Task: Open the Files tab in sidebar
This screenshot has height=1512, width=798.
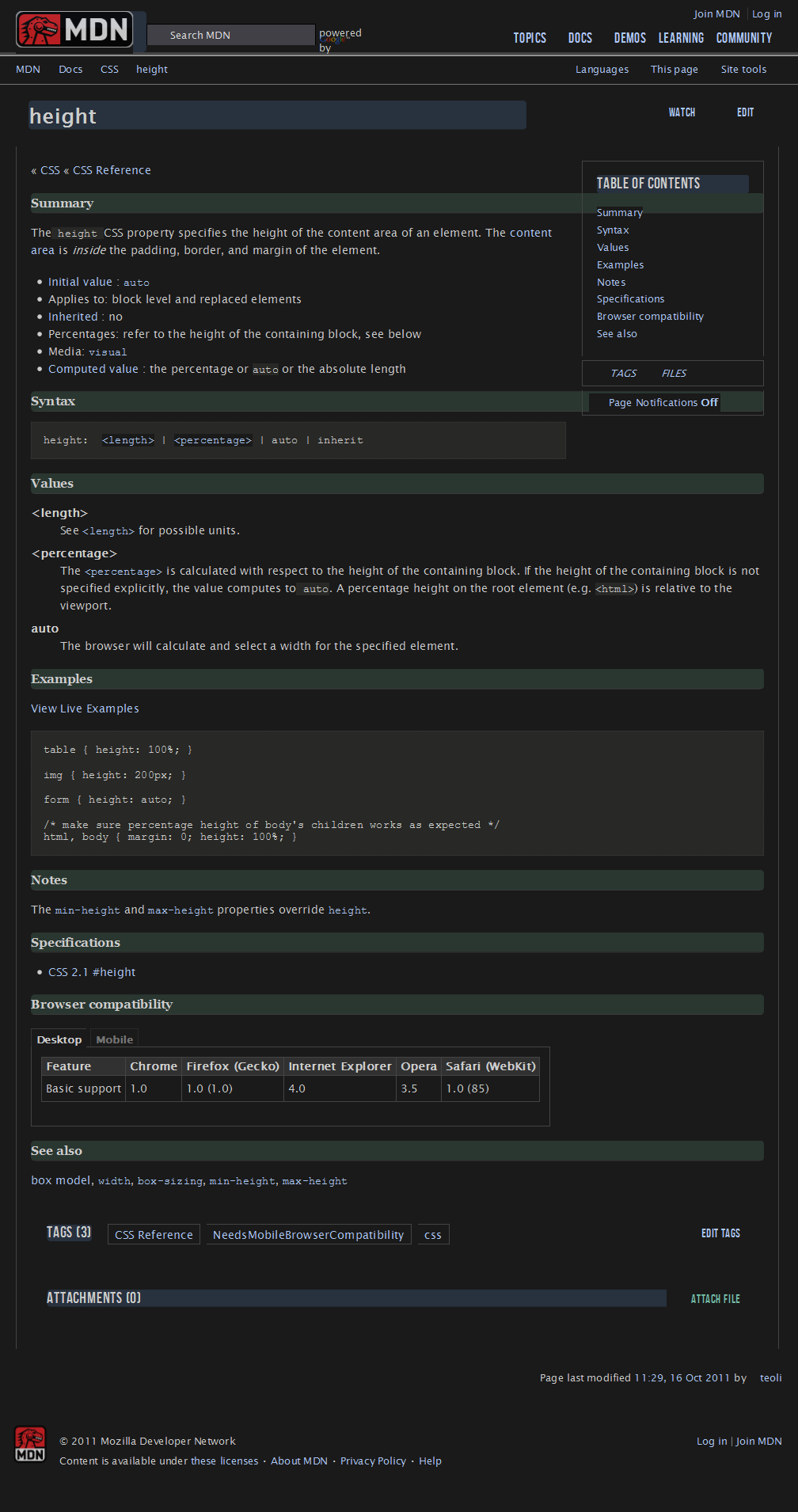Action: (674, 374)
